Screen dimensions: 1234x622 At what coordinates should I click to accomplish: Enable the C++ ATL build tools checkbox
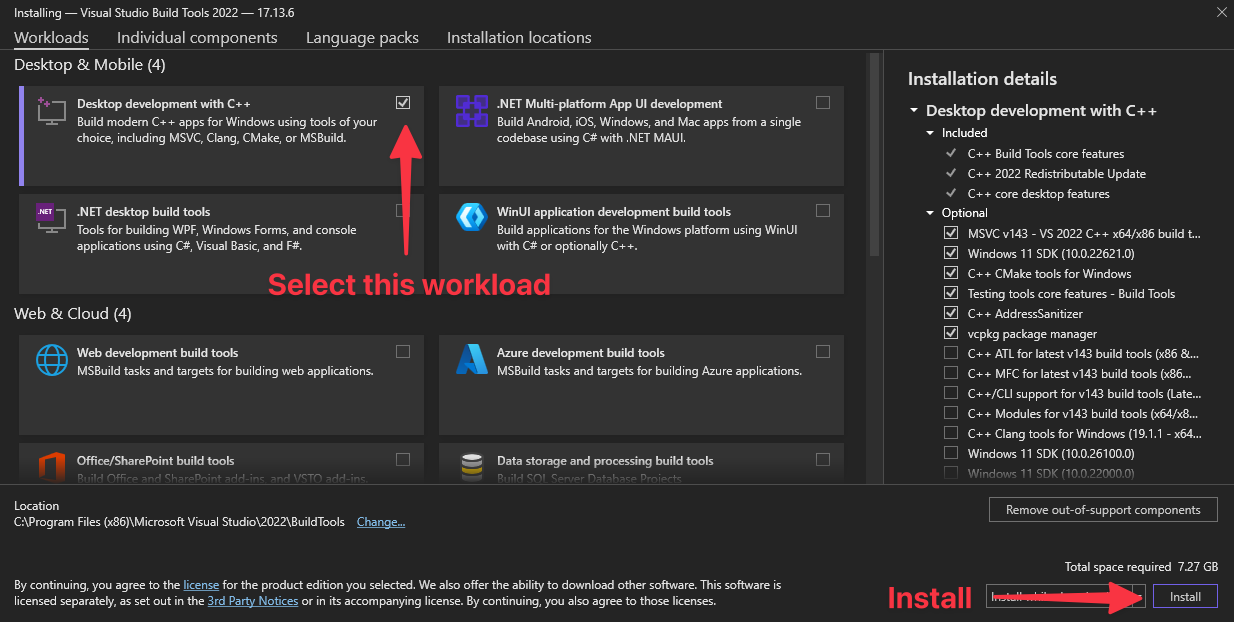coord(950,353)
